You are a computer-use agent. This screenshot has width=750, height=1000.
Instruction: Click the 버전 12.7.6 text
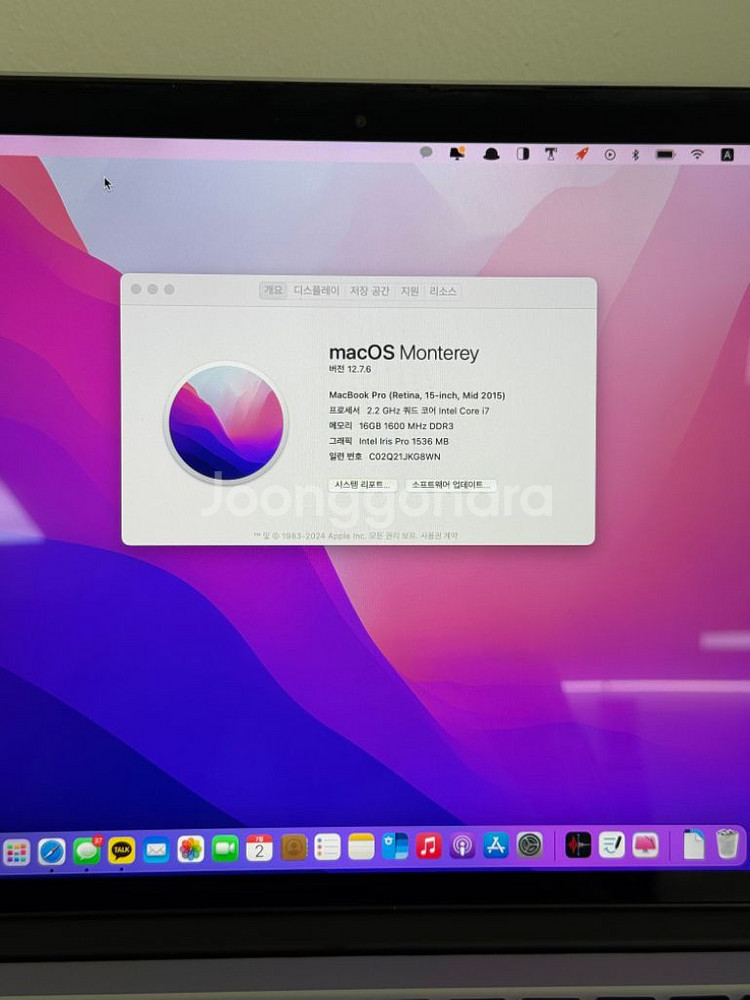[349, 369]
